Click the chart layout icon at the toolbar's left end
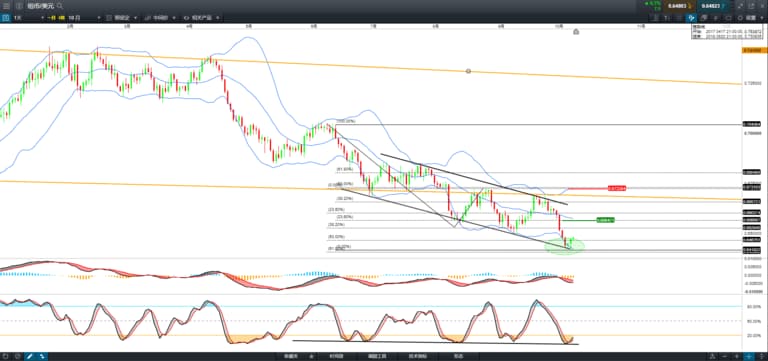 (6, 18)
